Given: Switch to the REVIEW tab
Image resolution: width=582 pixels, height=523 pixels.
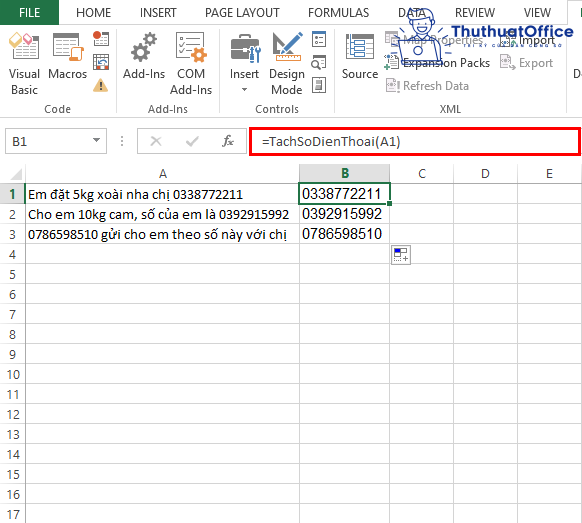Looking at the screenshot, I should coord(475,13).
